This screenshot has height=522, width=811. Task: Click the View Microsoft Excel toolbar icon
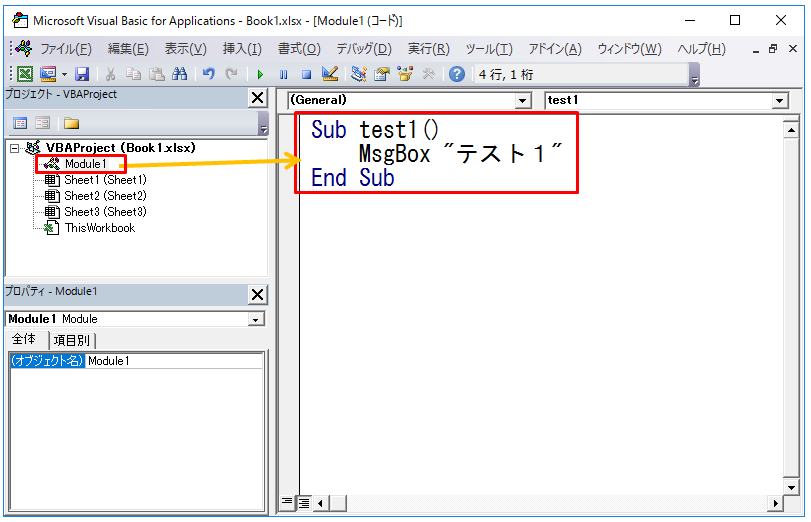click(25, 74)
